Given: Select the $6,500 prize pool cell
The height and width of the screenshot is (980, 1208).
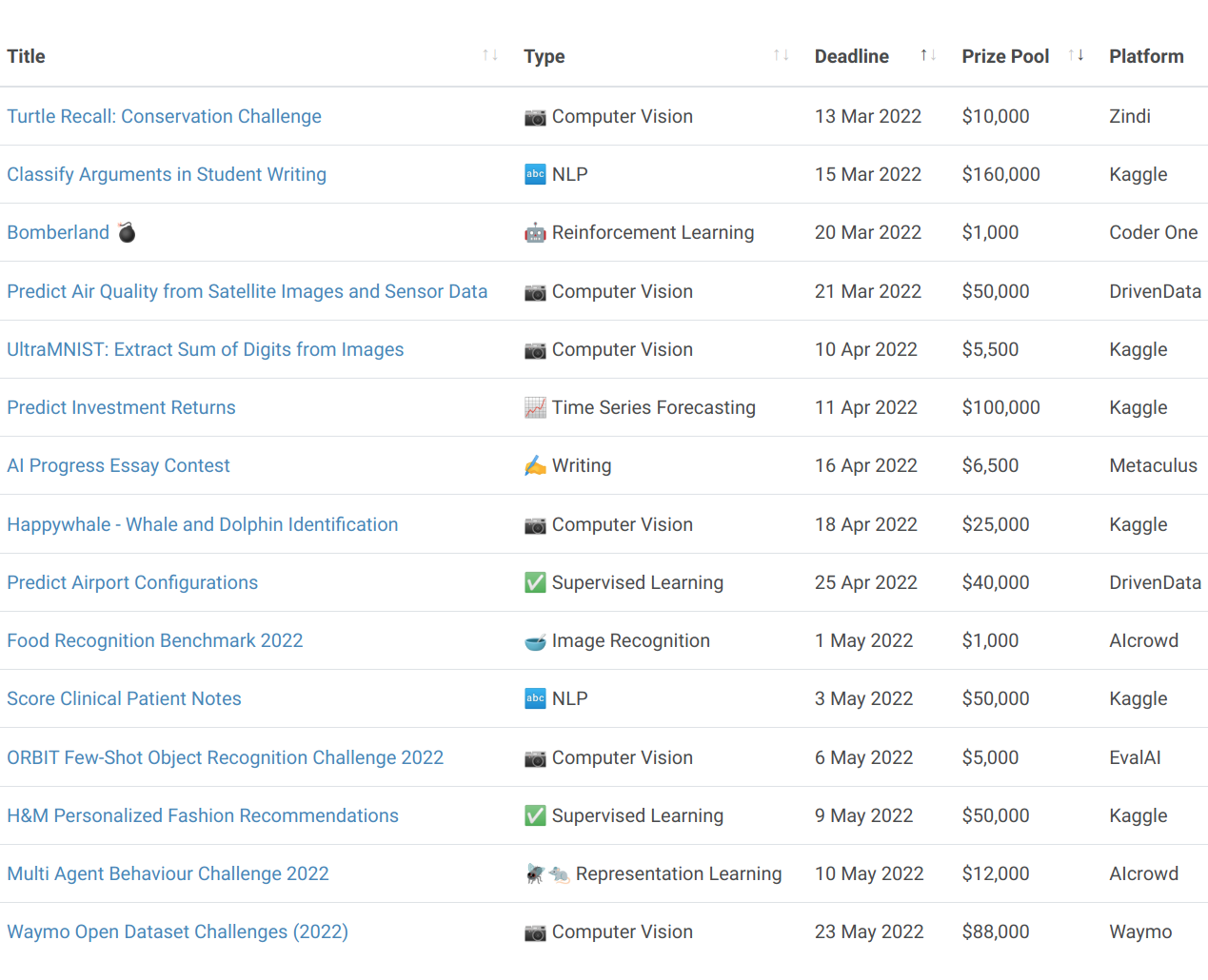Looking at the screenshot, I should click(x=990, y=465).
